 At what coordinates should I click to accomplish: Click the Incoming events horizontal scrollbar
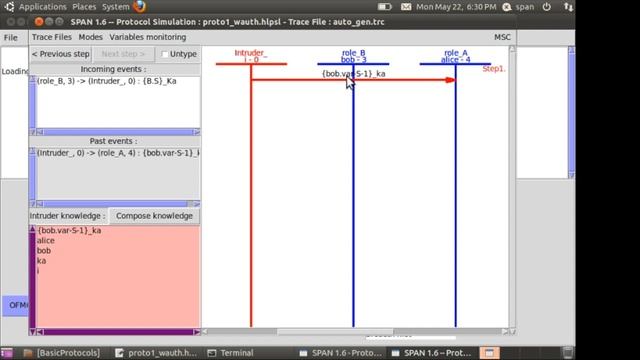pyautogui.click(x=118, y=132)
